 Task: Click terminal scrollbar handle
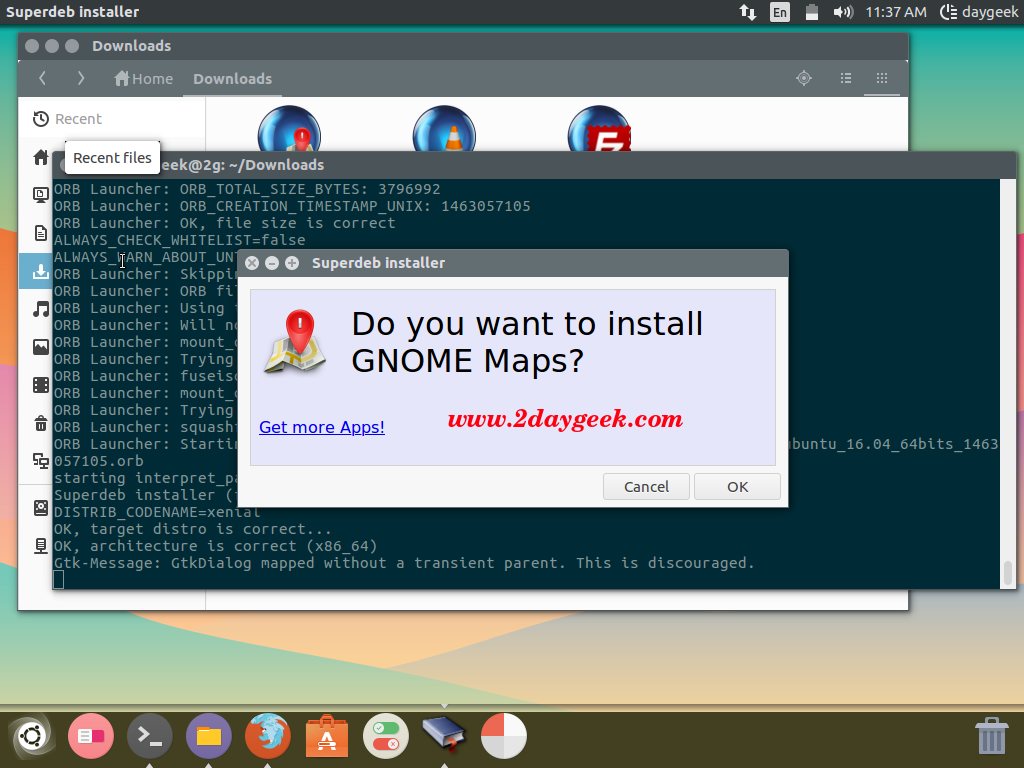point(1008,573)
